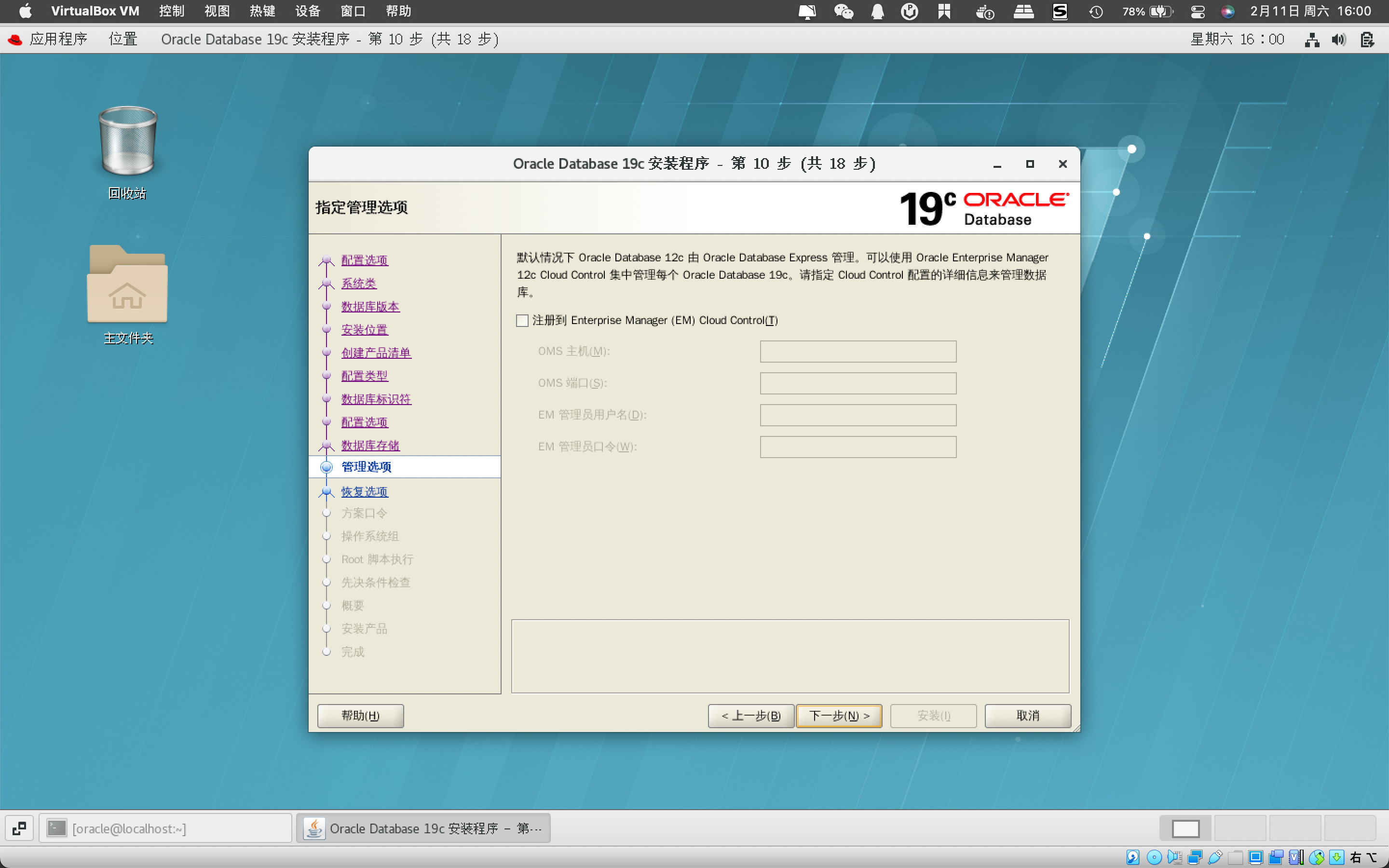The height and width of the screenshot is (868, 1389).
Task: Click the EM 管理员用户名 input field
Action: tap(858, 415)
